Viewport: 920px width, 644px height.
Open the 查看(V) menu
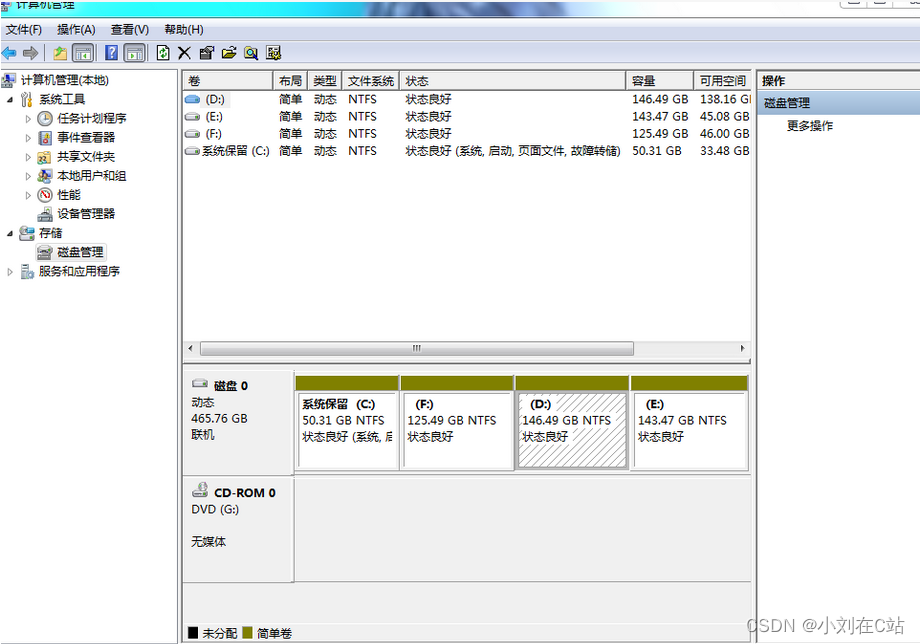[130, 30]
